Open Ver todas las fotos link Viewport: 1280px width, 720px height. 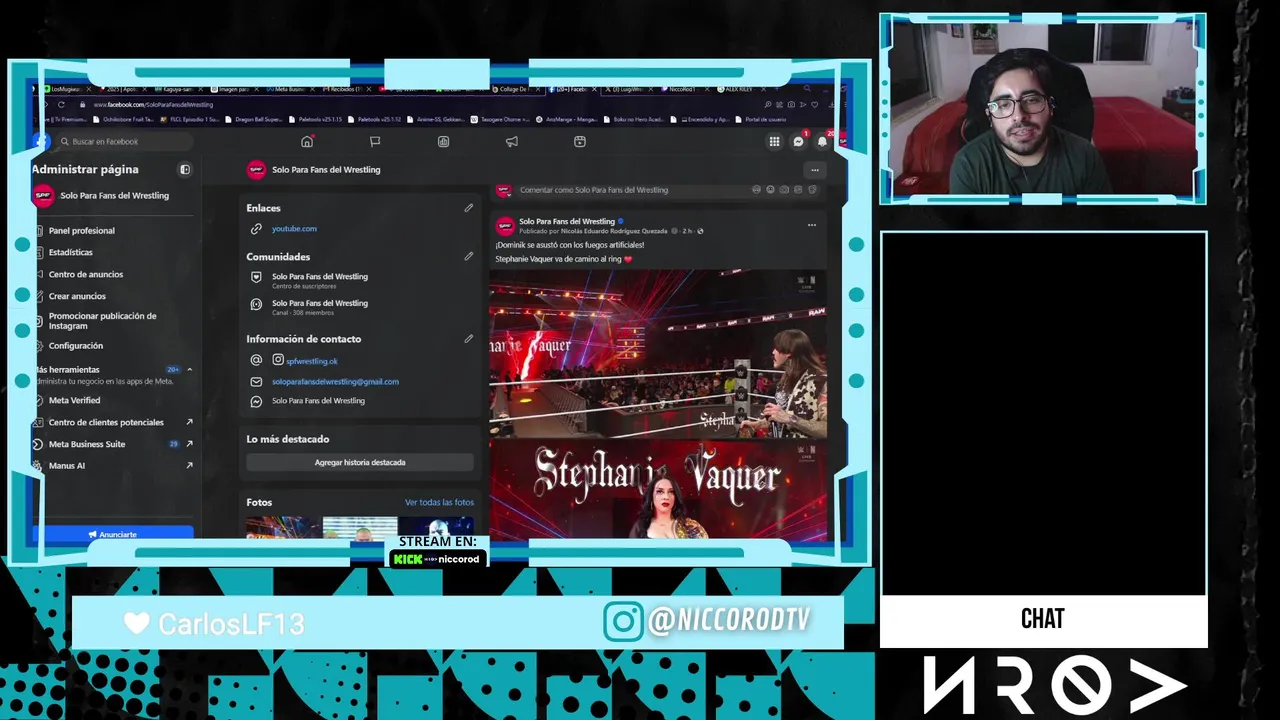click(439, 503)
